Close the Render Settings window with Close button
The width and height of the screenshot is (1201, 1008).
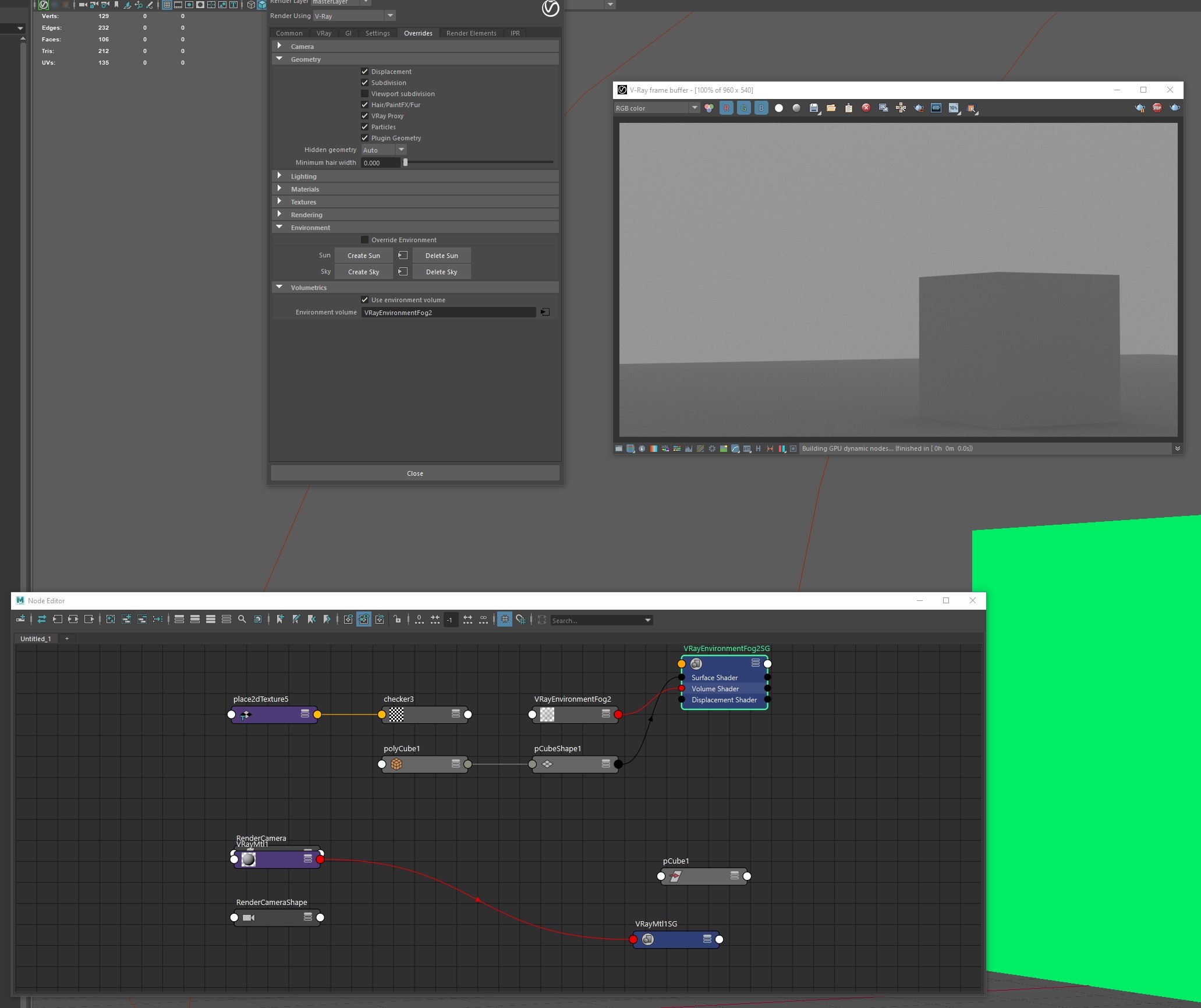pyautogui.click(x=415, y=473)
